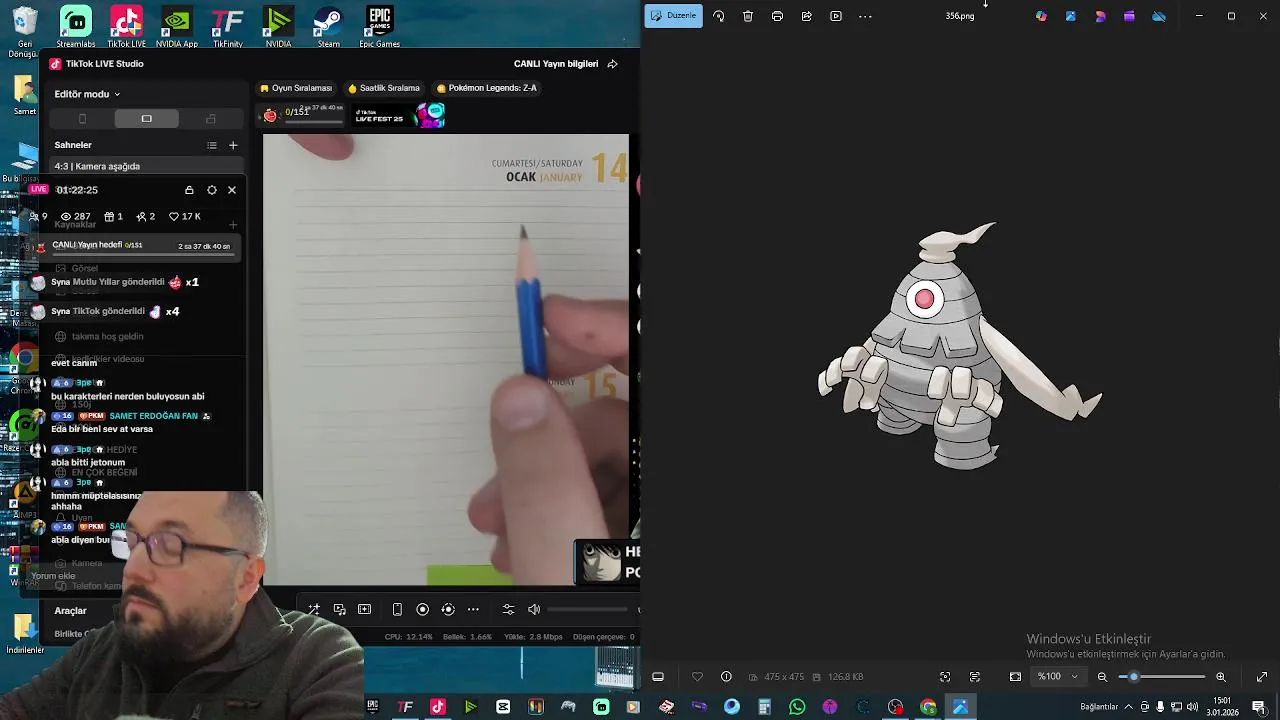Open the 0/151 stream goal widget
This screenshot has width=1280, height=720.
click(300, 115)
